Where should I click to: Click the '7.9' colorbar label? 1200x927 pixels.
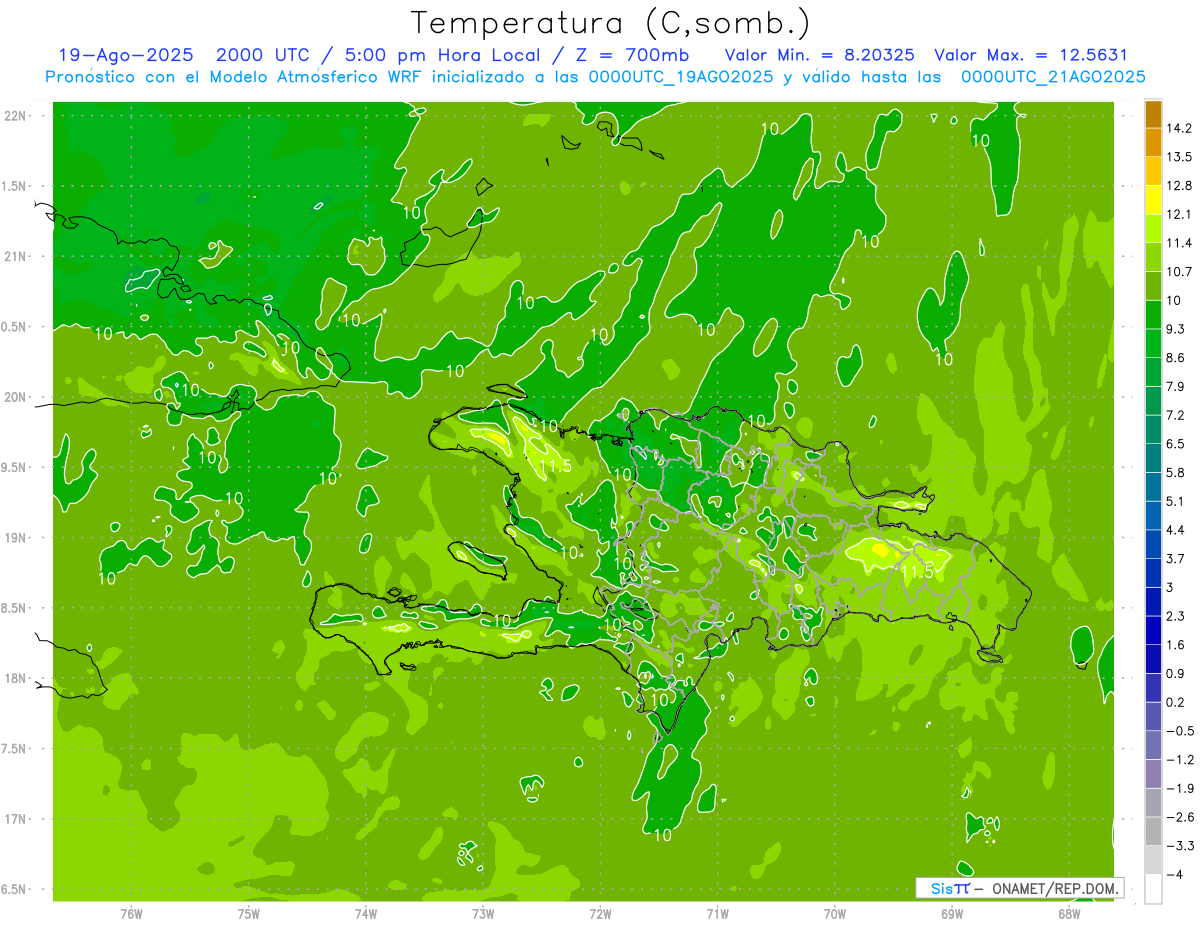coord(1175,386)
